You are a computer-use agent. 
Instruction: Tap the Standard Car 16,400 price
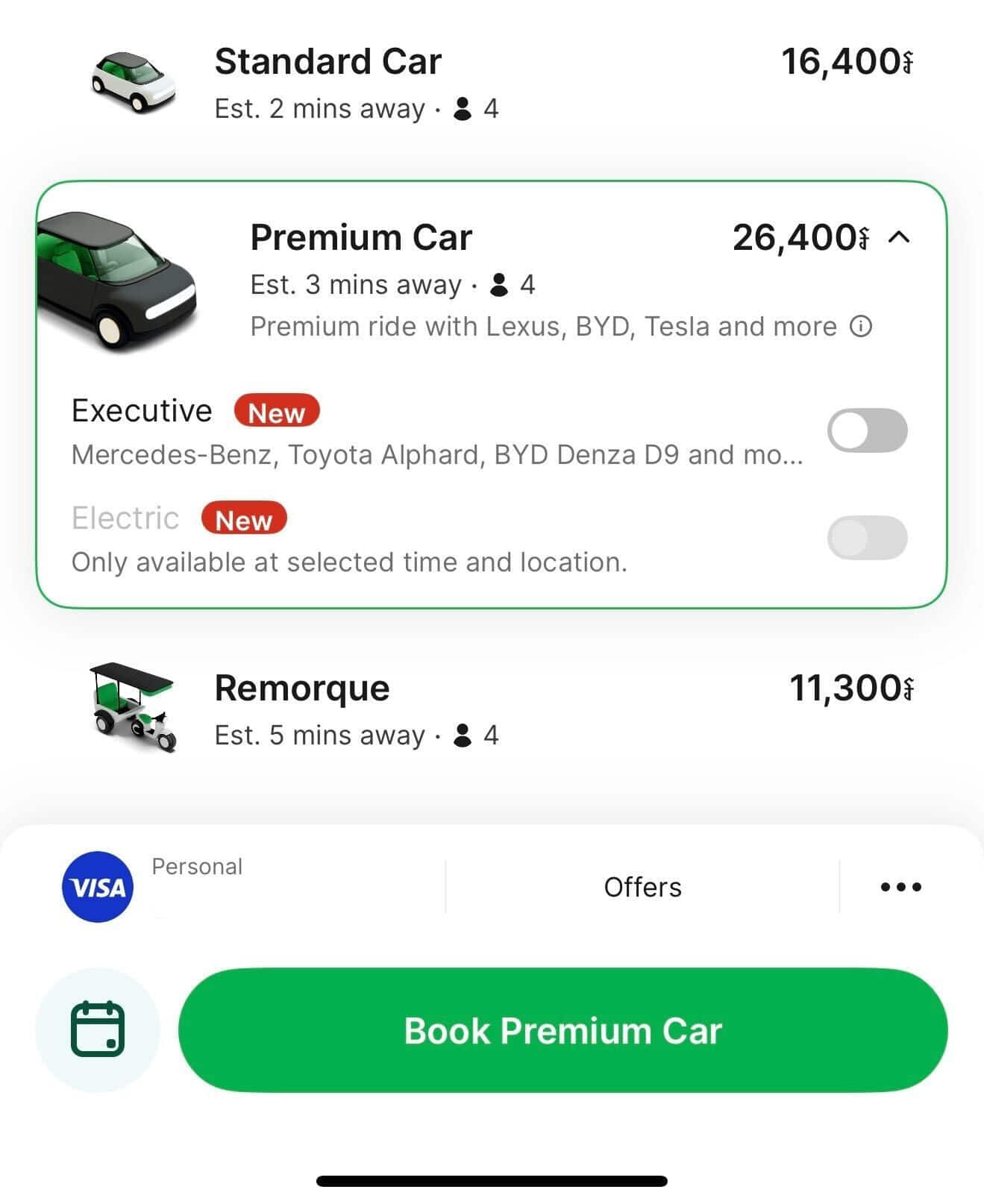pos(846,62)
